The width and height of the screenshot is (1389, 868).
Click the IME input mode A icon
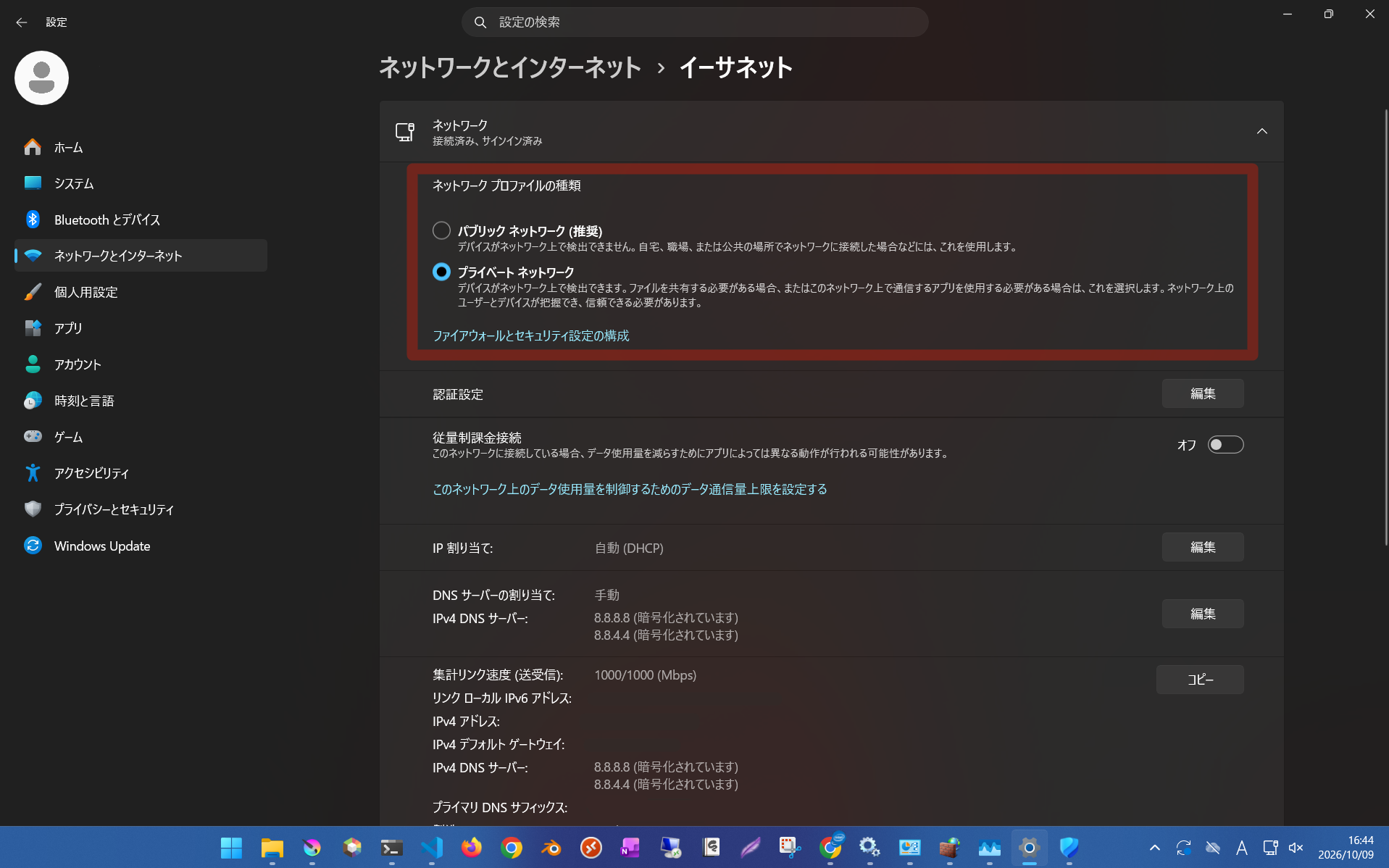click(x=1241, y=847)
